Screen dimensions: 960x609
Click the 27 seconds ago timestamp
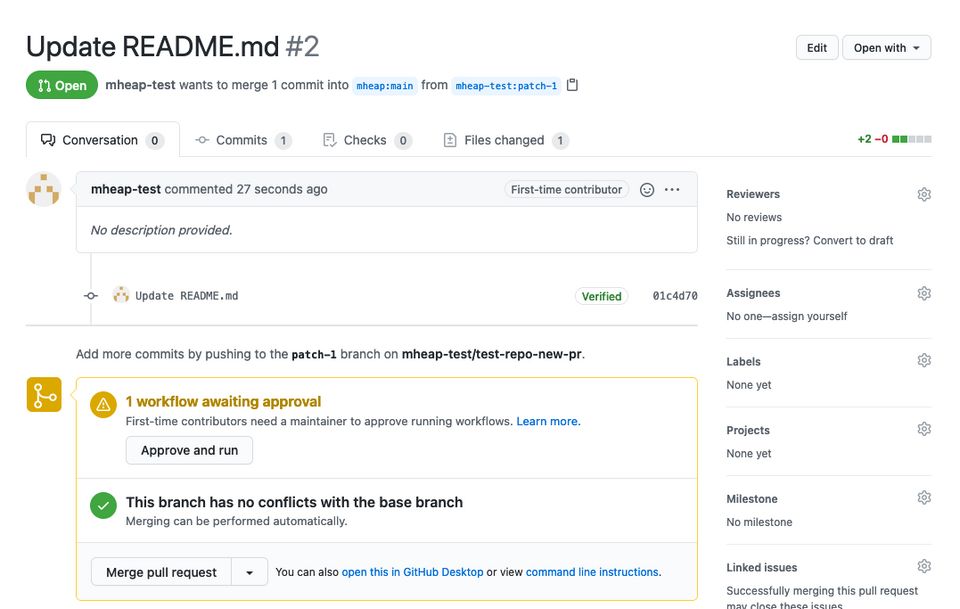[282, 189]
